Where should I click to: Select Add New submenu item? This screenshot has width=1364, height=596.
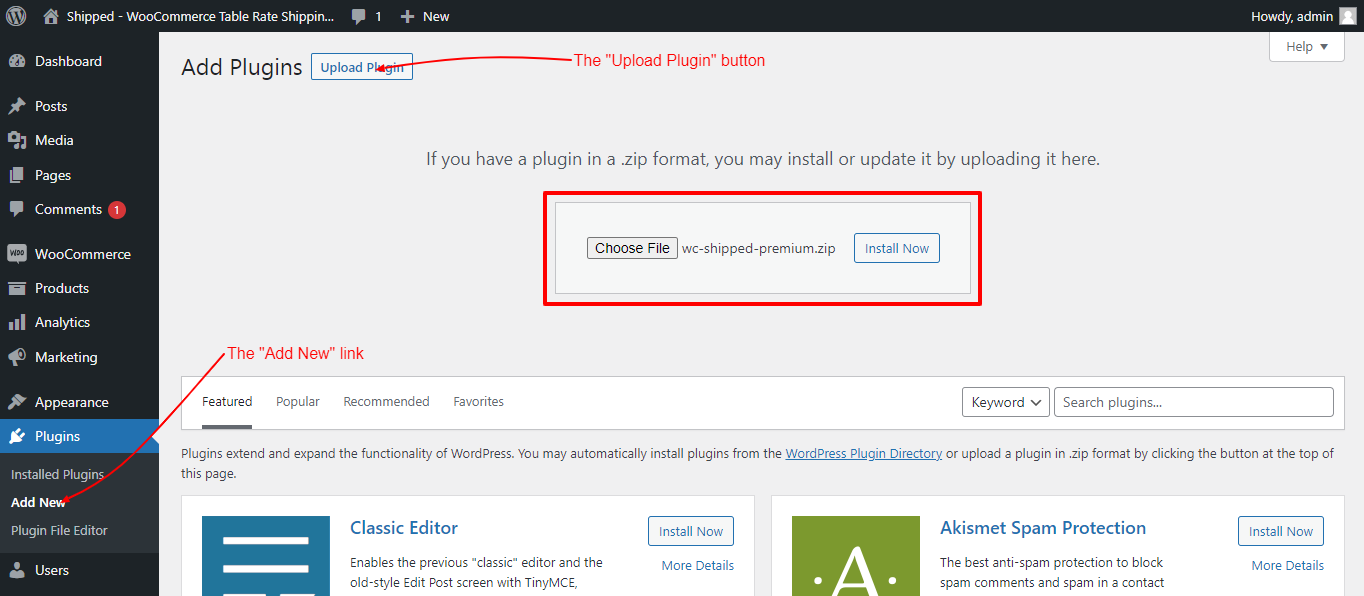click(x=38, y=502)
